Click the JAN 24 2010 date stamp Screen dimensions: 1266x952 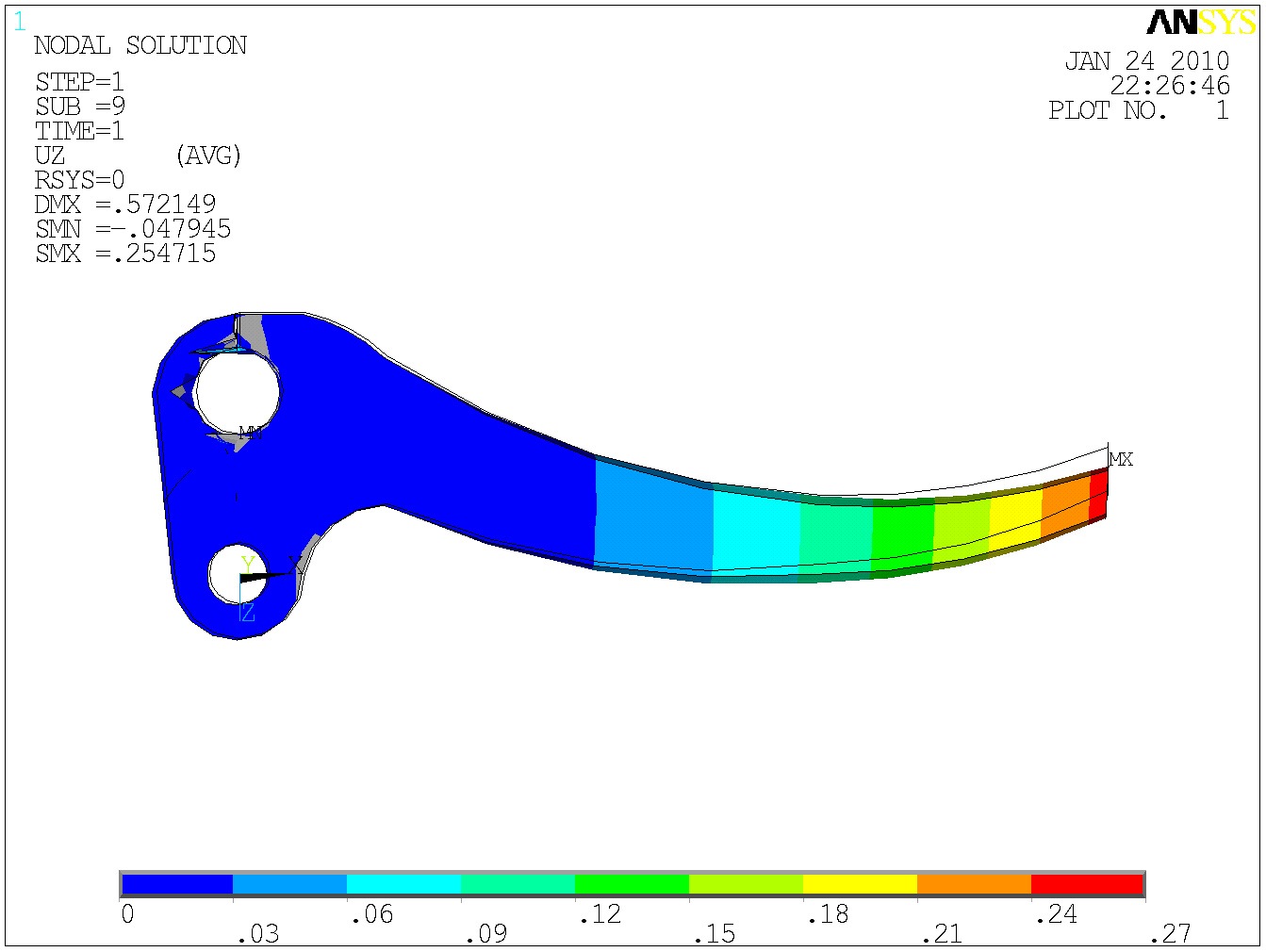click(1146, 61)
